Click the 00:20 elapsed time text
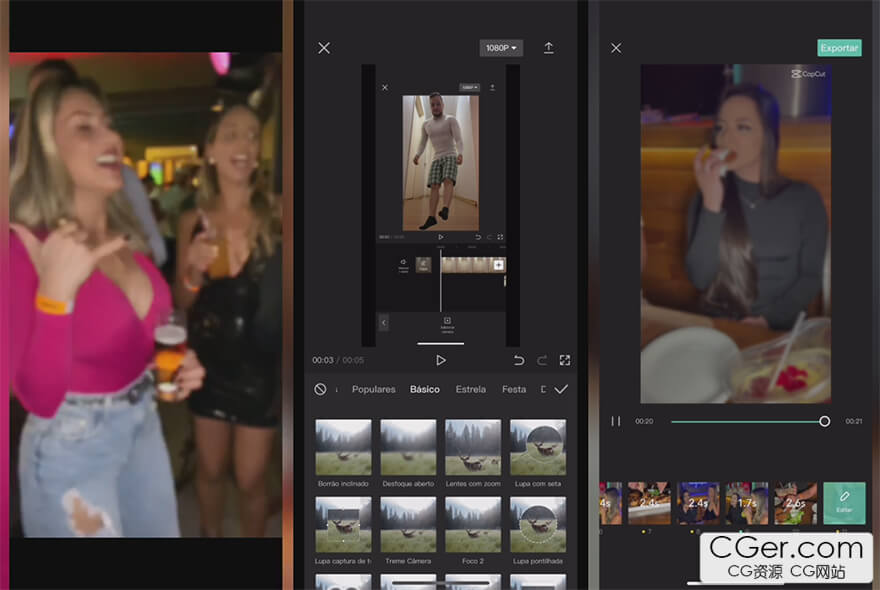 click(x=644, y=421)
